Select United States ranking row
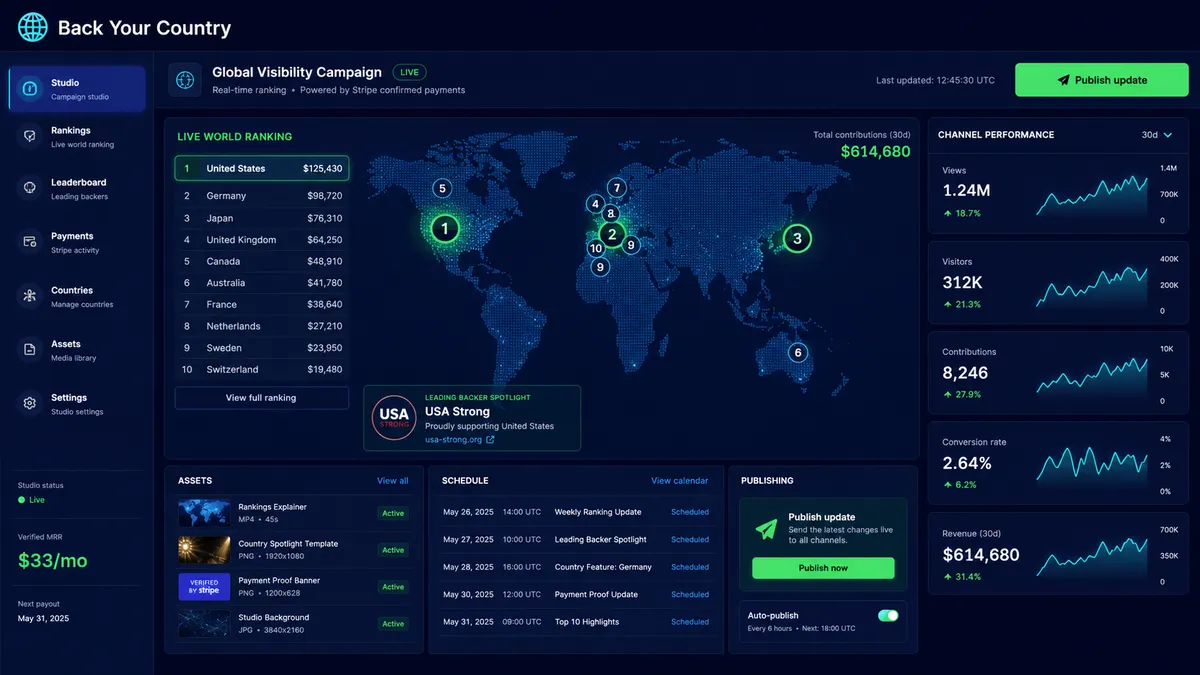Image resolution: width=1200 pixels, height=675 pixels. [261, 168]
